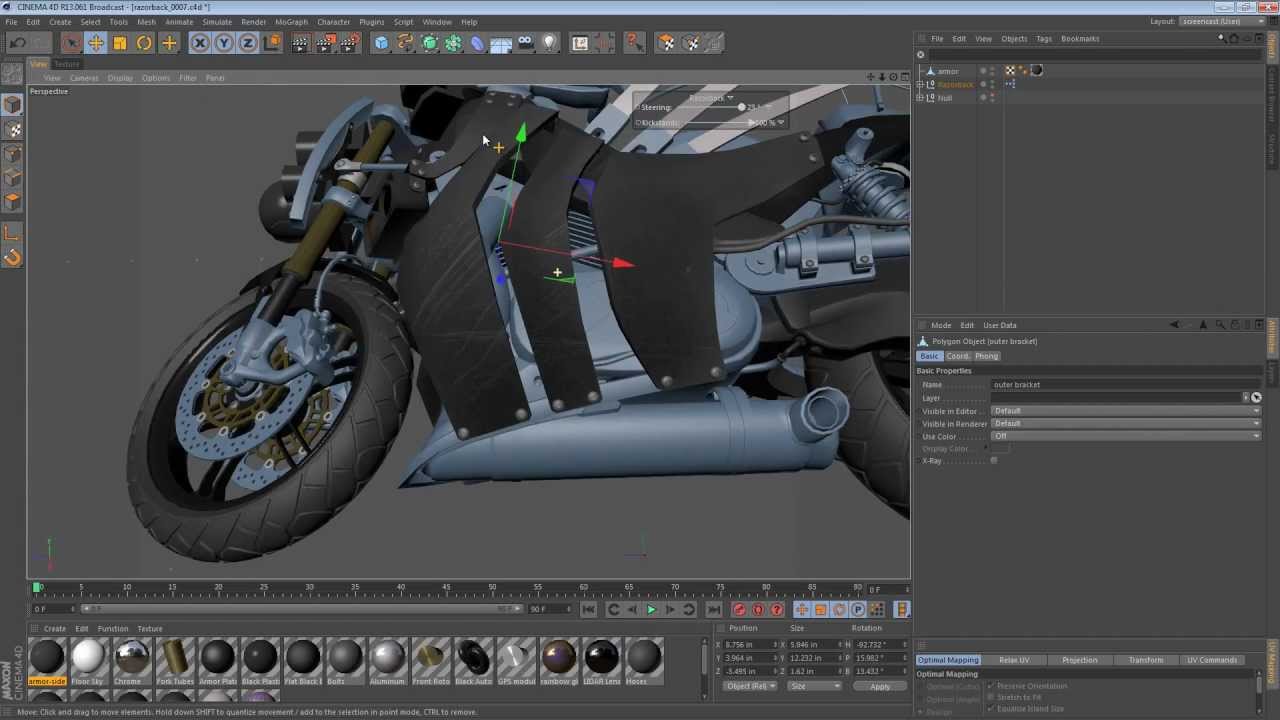Expand the Razorback object hierarchy
Viewport: 1280px width, 720px height.
920,85
